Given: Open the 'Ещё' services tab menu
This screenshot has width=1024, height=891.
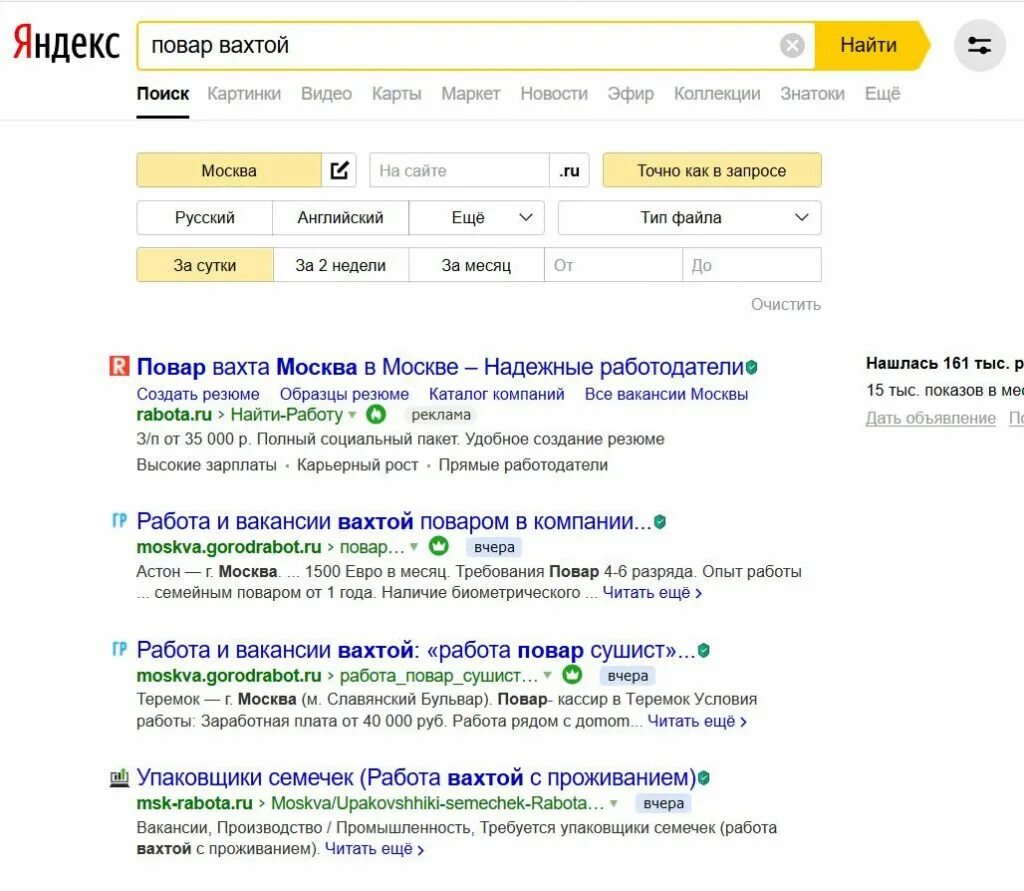Looking at the screenshot, I should pos(882,93).
